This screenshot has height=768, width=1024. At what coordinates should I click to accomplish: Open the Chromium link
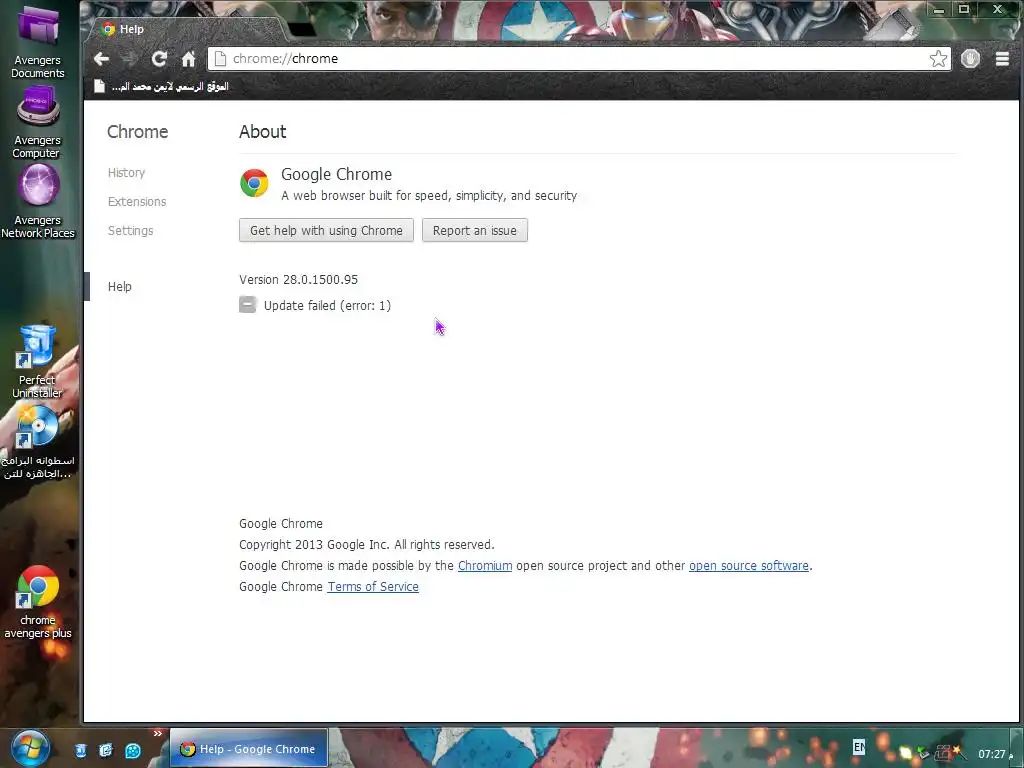pyautogui.click(x=485, y=566)
